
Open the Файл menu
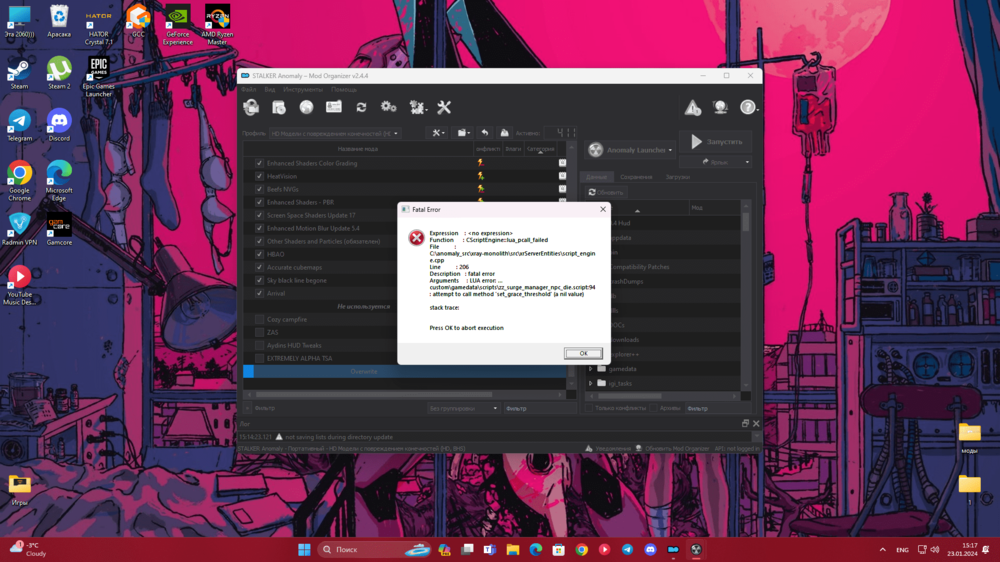[249, 89]
